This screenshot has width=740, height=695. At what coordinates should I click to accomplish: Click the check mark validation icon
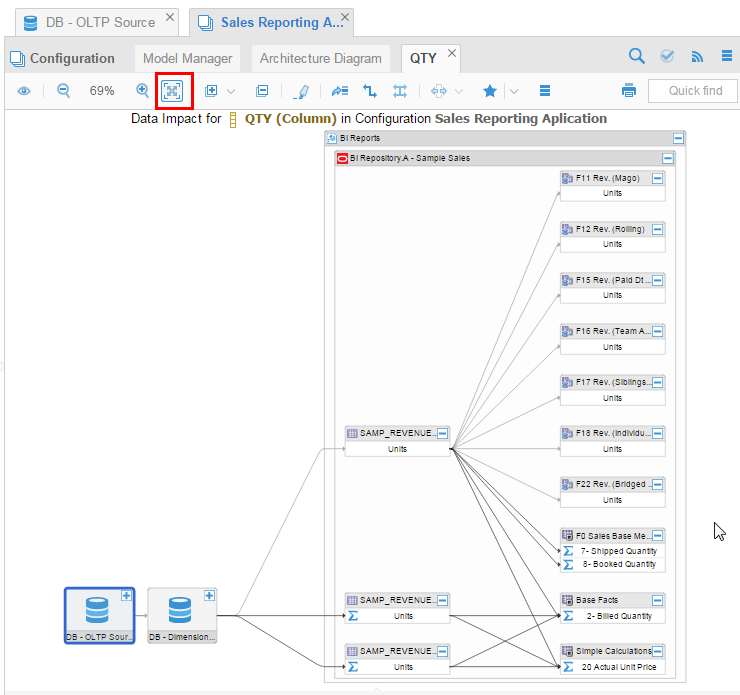tap(667, 56)
